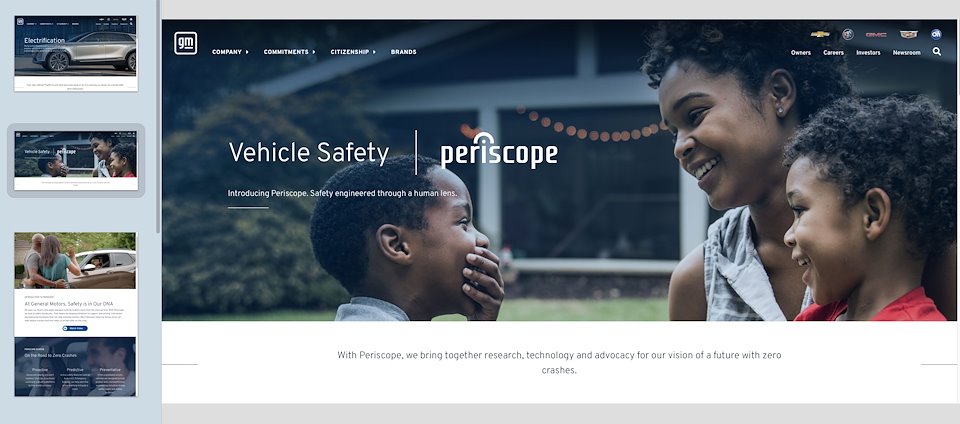This screenshot has height=424, width=960.
Task: Open the Chevrolet brand logo
Action: [x=820, y=34]
